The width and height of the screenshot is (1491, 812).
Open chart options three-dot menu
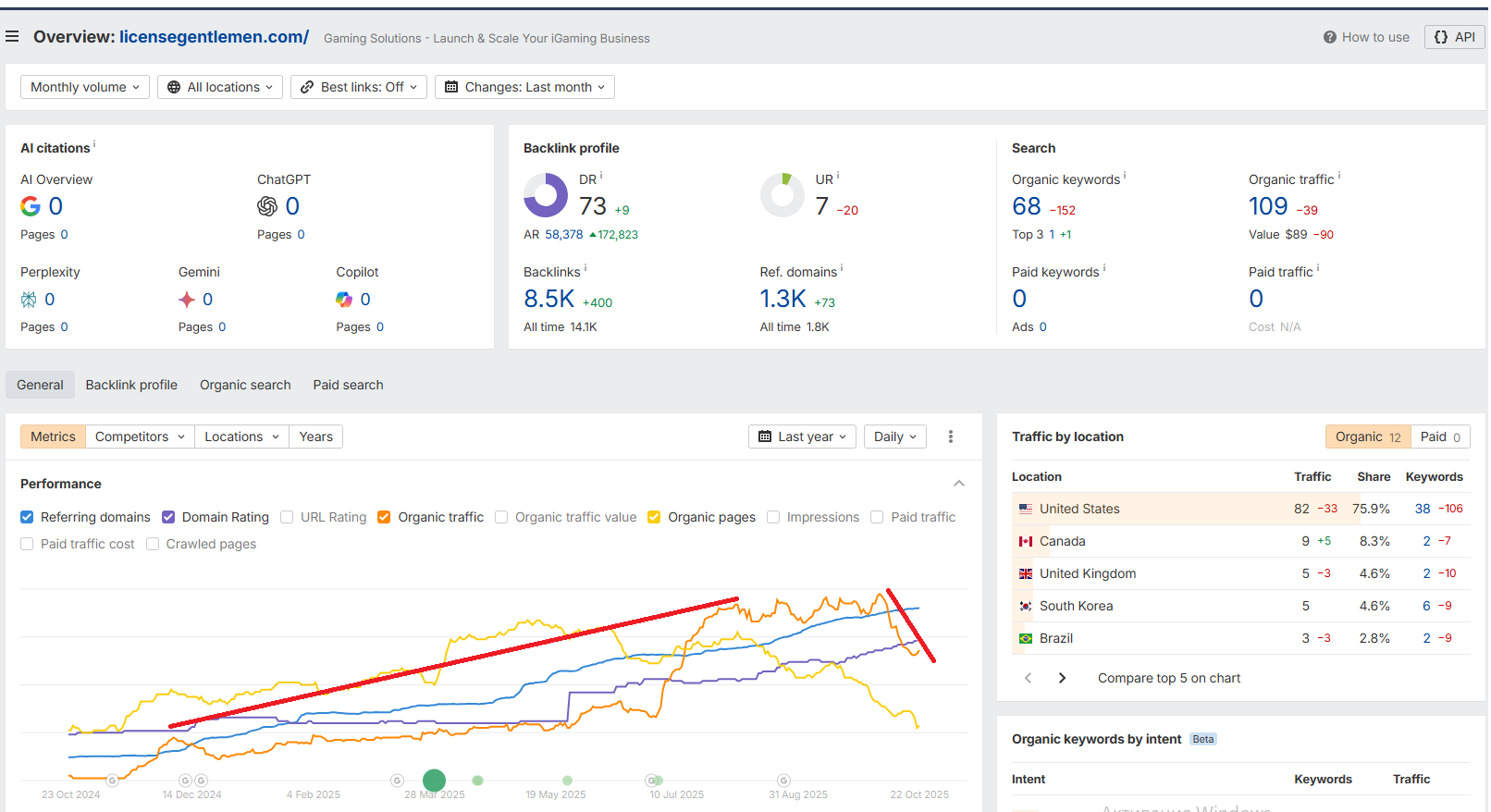click(950, 437)
